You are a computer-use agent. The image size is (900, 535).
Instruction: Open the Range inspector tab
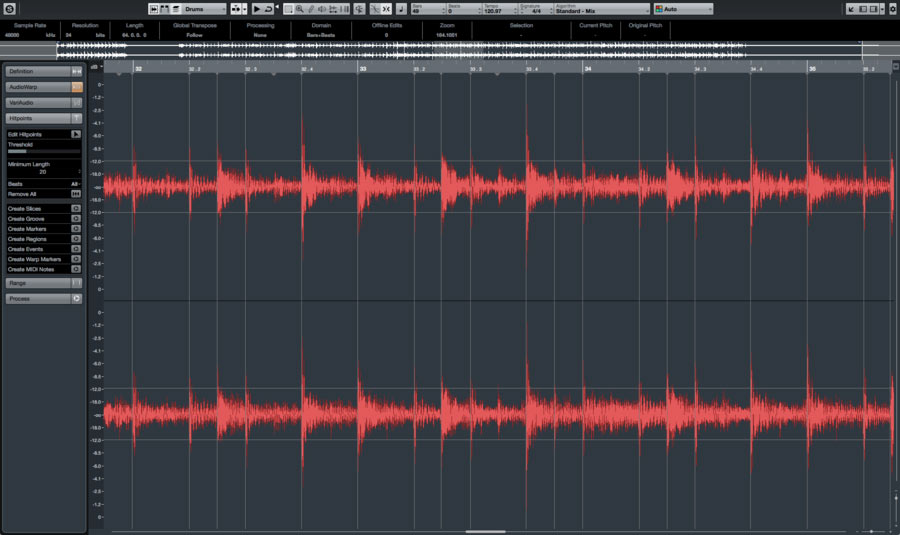[38, 283]
